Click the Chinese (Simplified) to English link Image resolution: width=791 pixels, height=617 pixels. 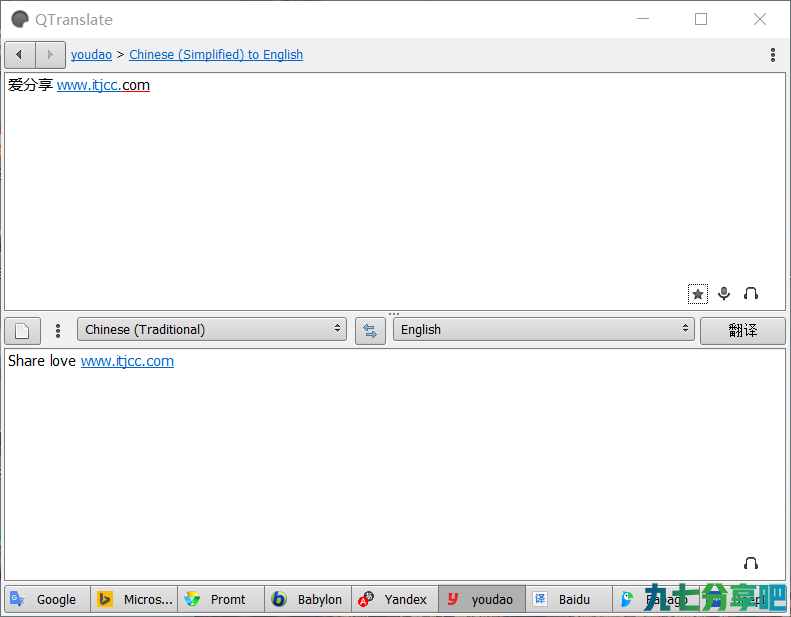(216, 54)
